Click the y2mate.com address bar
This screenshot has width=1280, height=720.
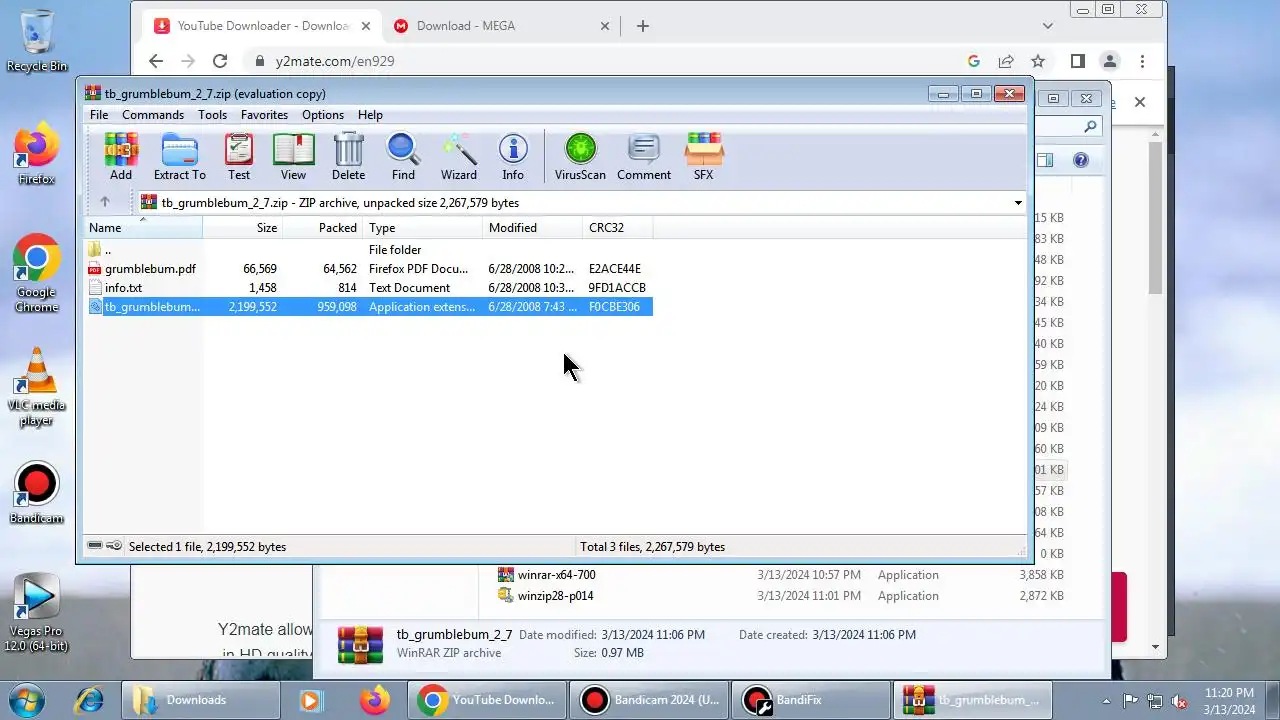point(334,61)
